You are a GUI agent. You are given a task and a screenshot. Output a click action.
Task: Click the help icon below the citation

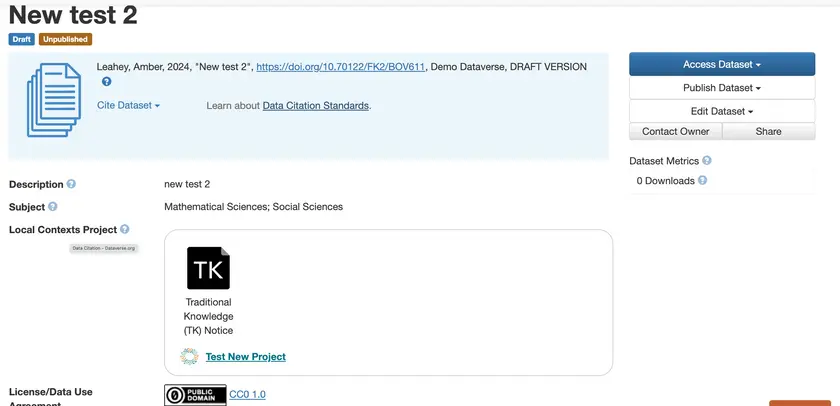click(x=107, y=82)
